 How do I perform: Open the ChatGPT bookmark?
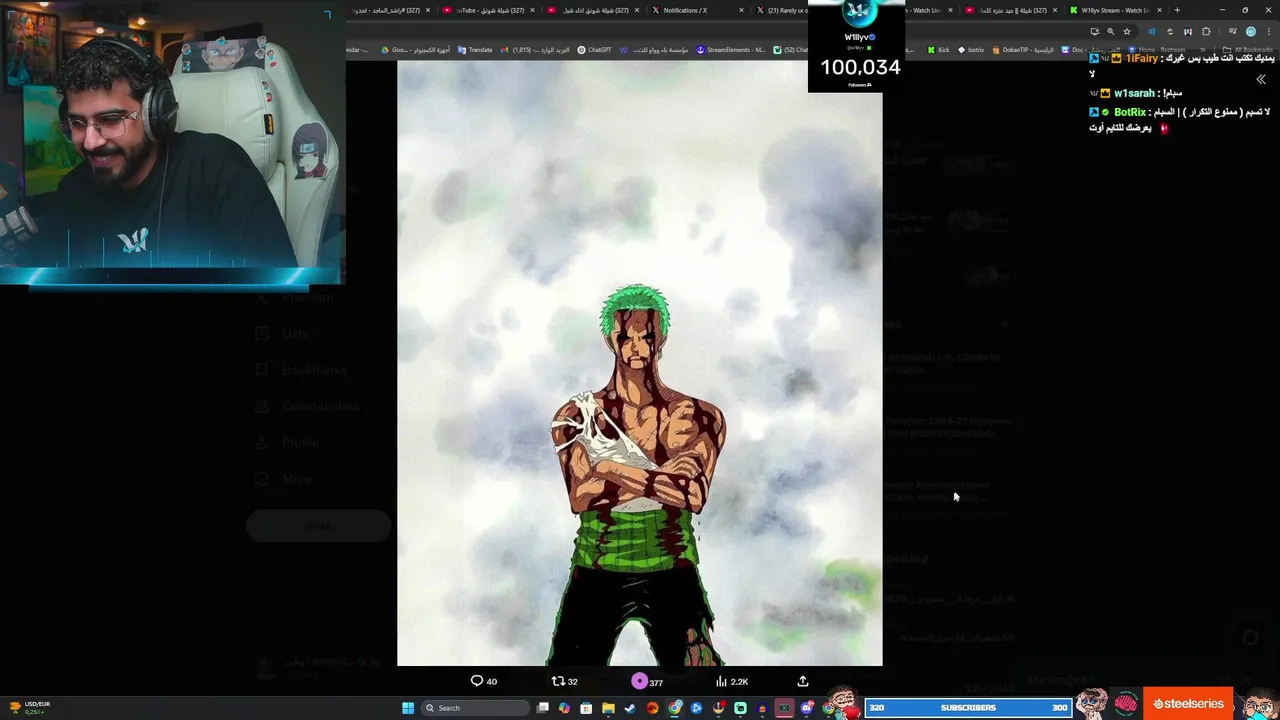594,49
